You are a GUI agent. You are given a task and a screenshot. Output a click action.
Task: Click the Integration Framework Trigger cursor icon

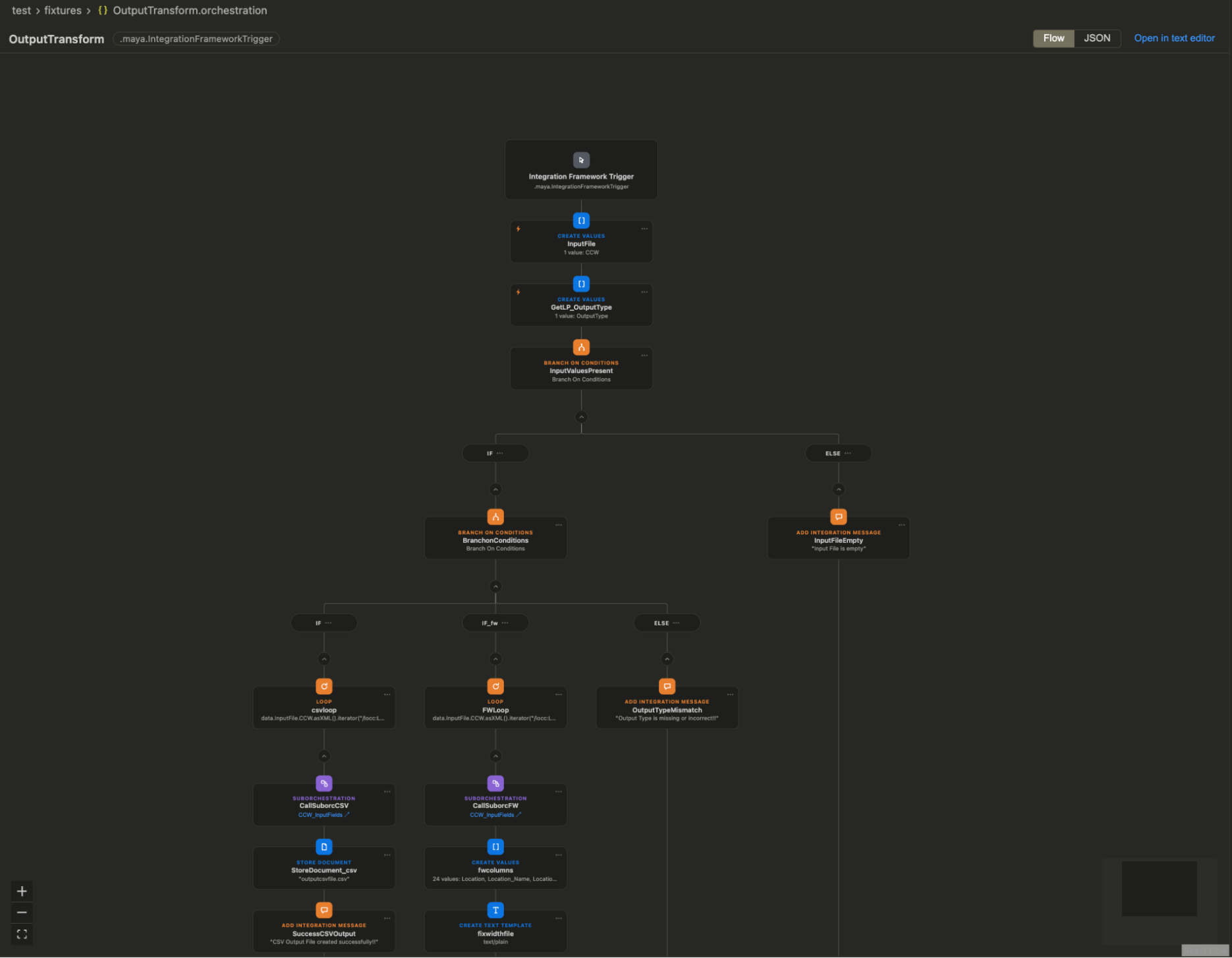point(581,160)
